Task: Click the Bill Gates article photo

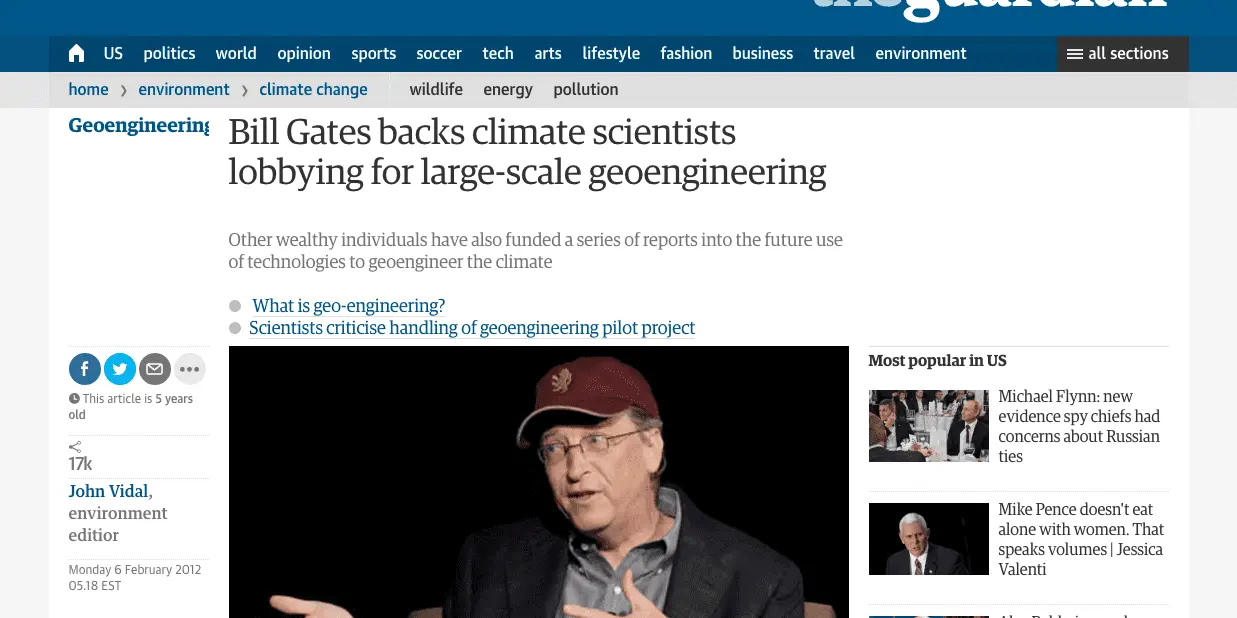Action: point(538,482)
